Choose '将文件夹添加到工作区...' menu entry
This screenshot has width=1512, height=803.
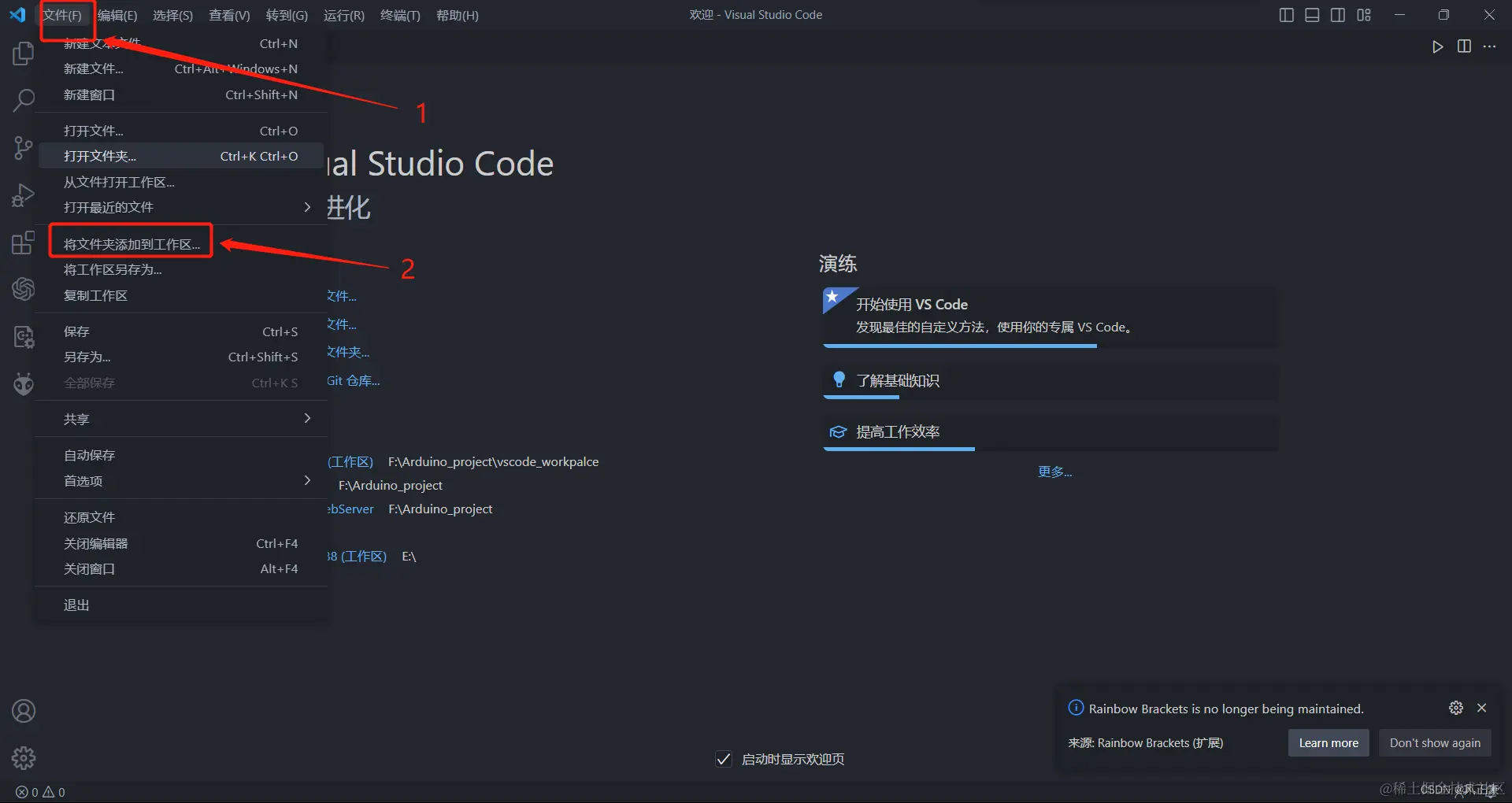[x=181, y=244]
